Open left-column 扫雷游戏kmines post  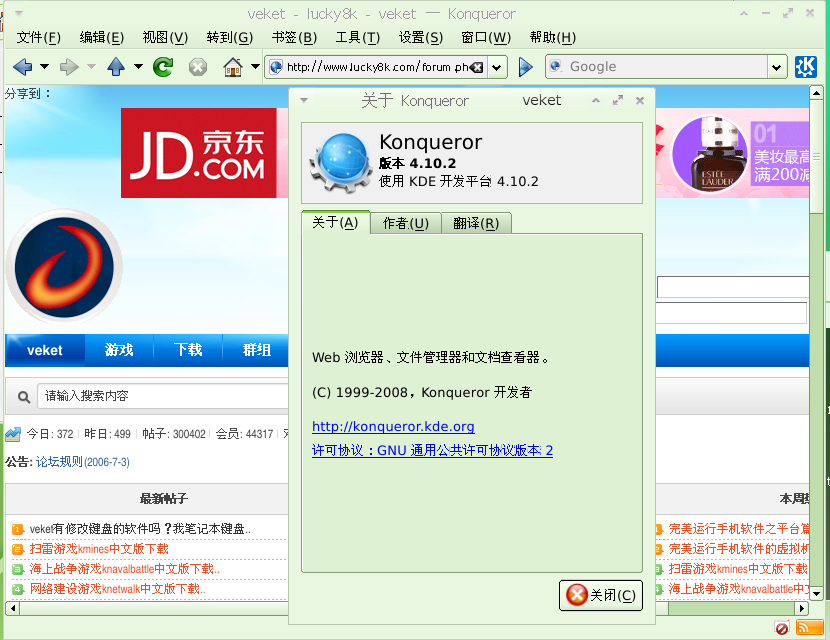click(99, 549)
